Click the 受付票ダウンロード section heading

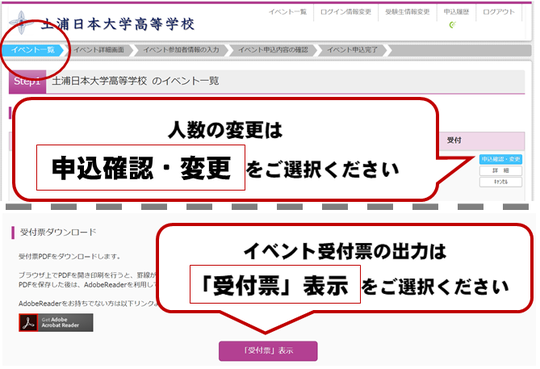pos(58,232)
